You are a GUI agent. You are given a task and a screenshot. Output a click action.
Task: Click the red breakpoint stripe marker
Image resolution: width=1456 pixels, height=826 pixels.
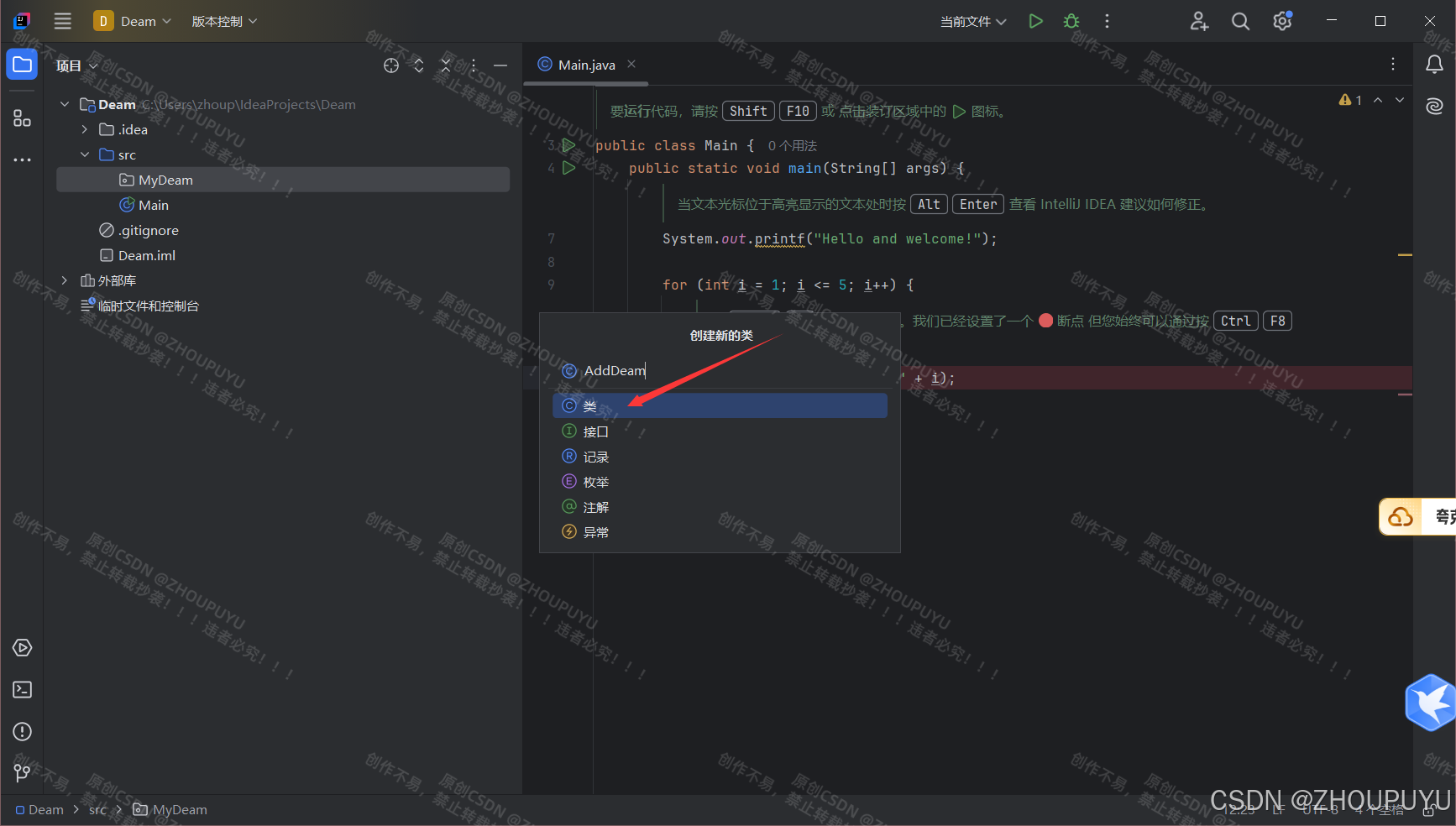[1405, 395]
